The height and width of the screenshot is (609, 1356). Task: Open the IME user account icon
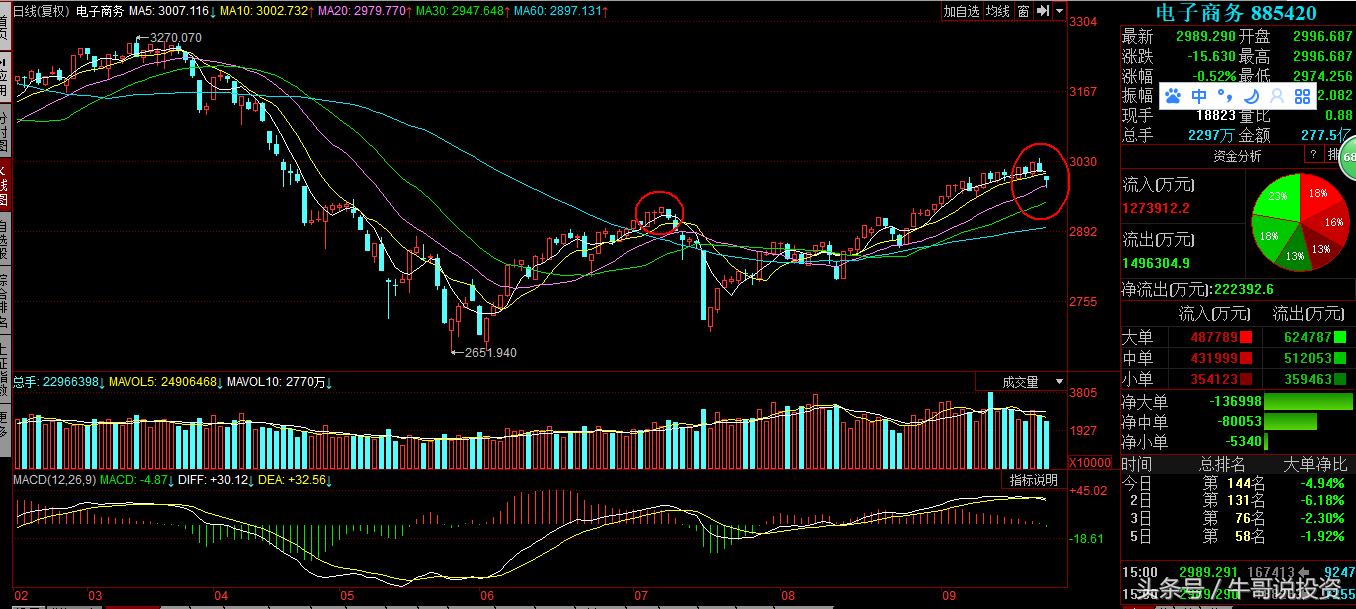pyautogui.click(x=1277, y=96)
